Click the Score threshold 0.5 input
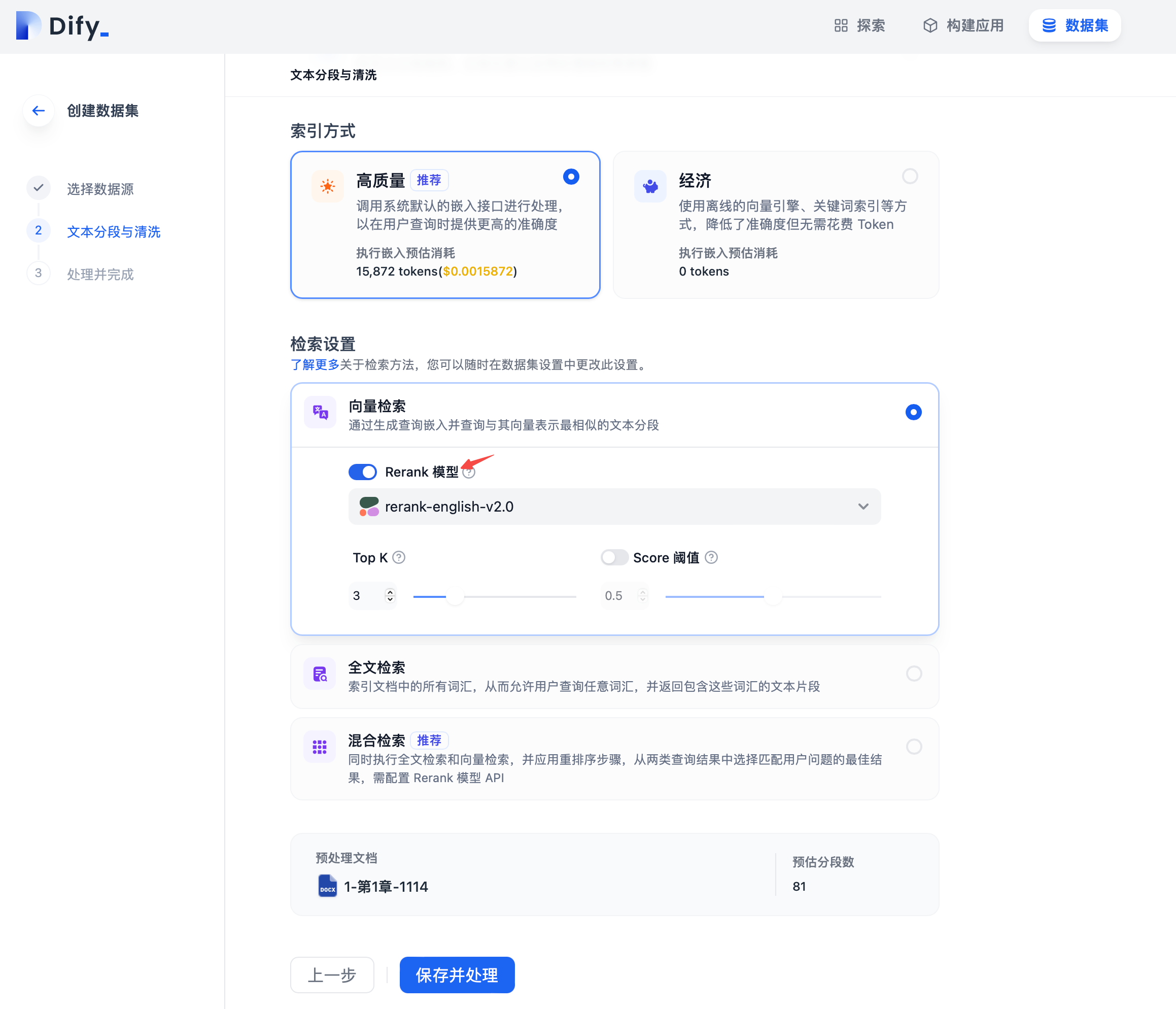The height and width of the screenshot is (1009, 1176). (625, 596)
